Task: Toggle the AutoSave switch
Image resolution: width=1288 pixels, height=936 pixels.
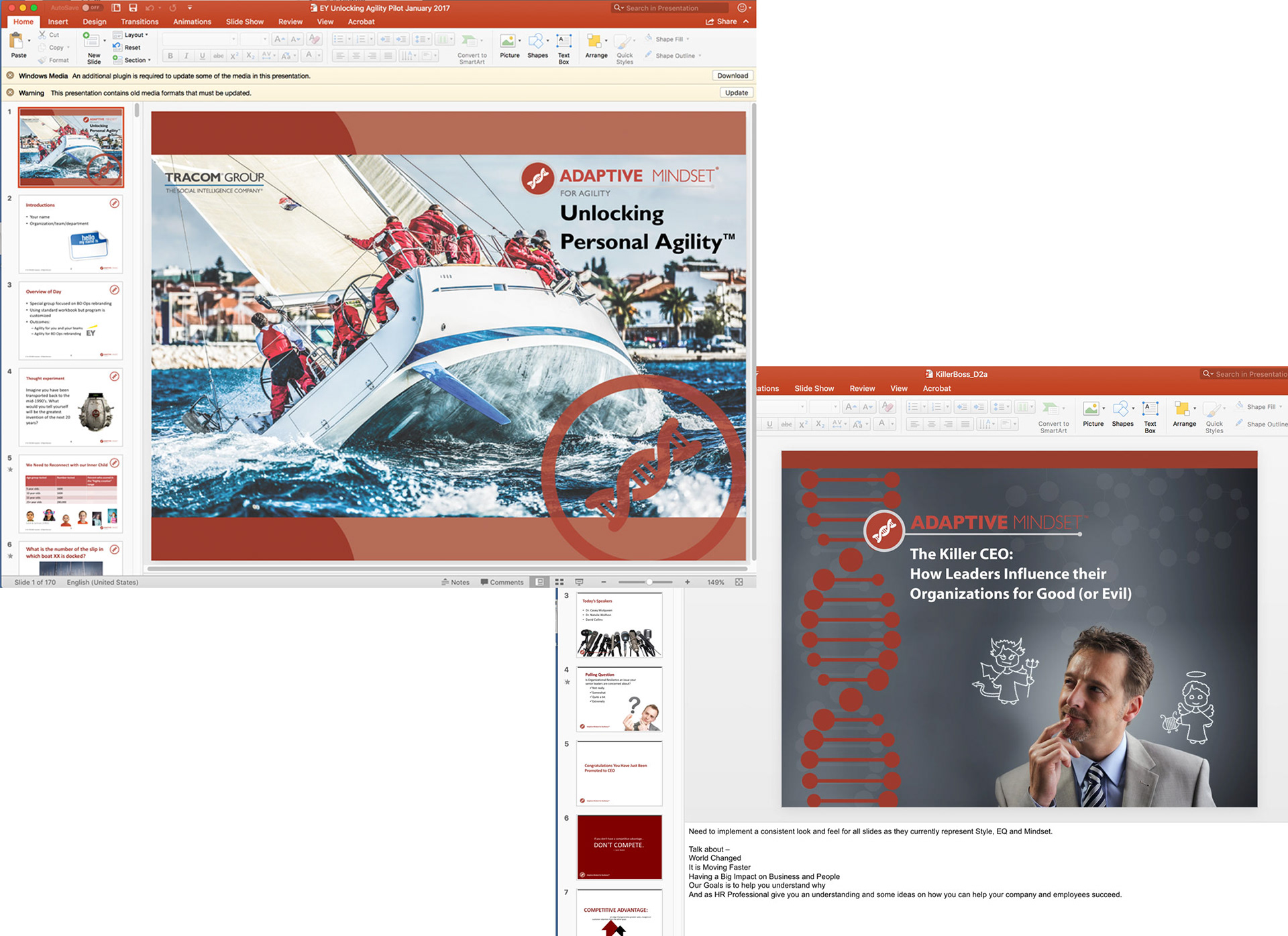Action: point(92,8)
